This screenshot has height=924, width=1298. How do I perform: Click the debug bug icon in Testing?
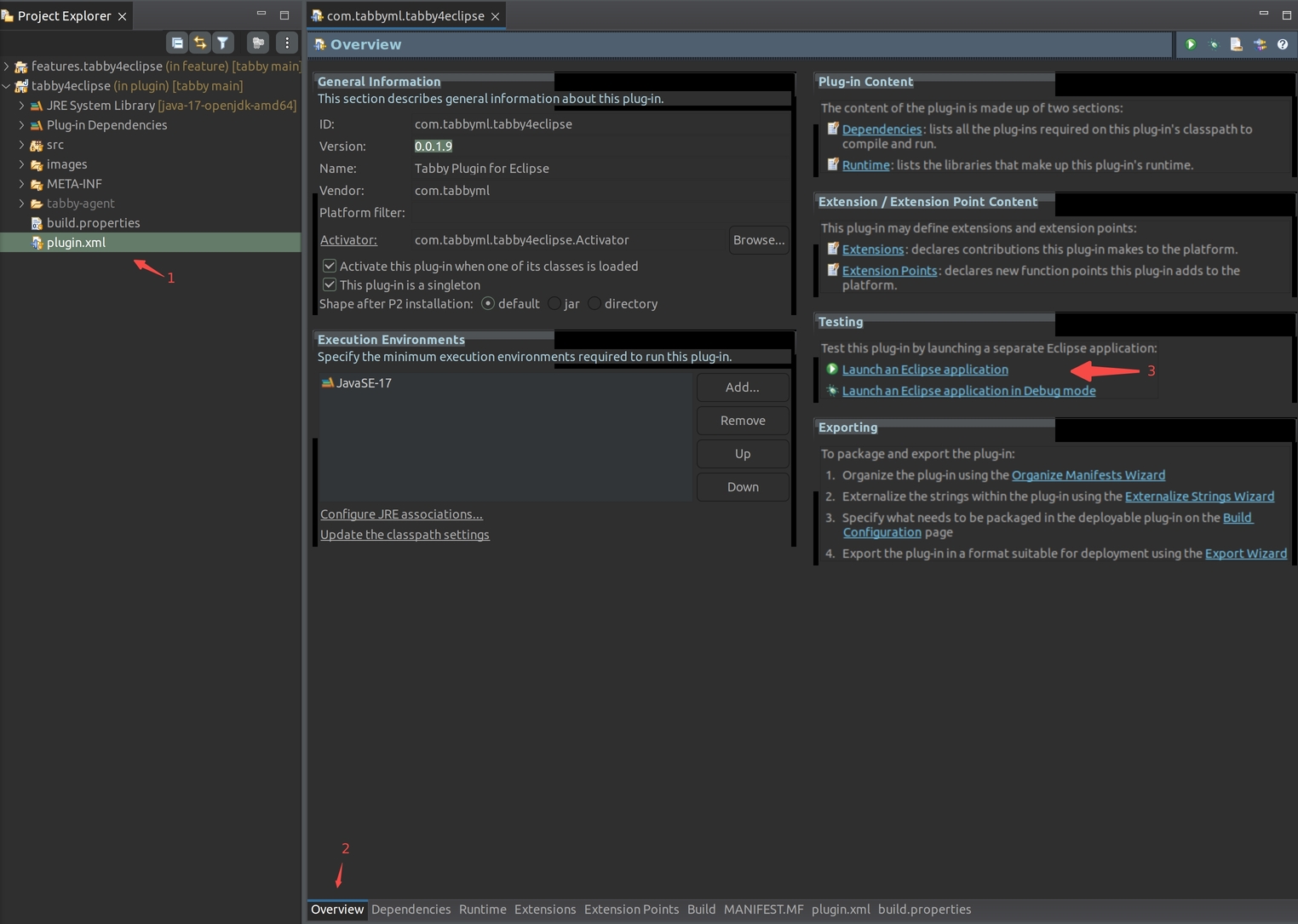point(832,390)
